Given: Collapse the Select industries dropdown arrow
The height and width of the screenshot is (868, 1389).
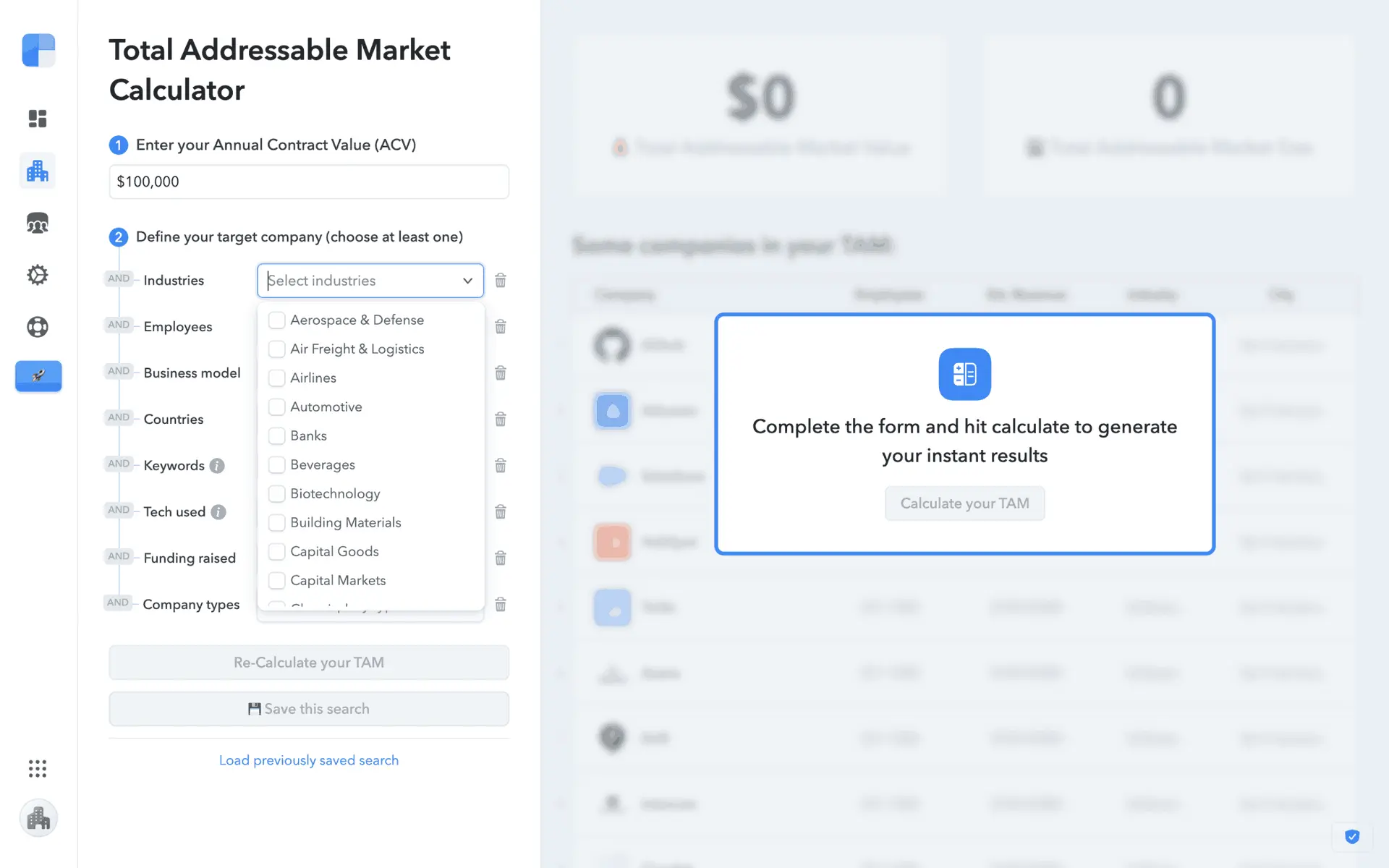Looking at the screenshot, I should pos(467,281).
